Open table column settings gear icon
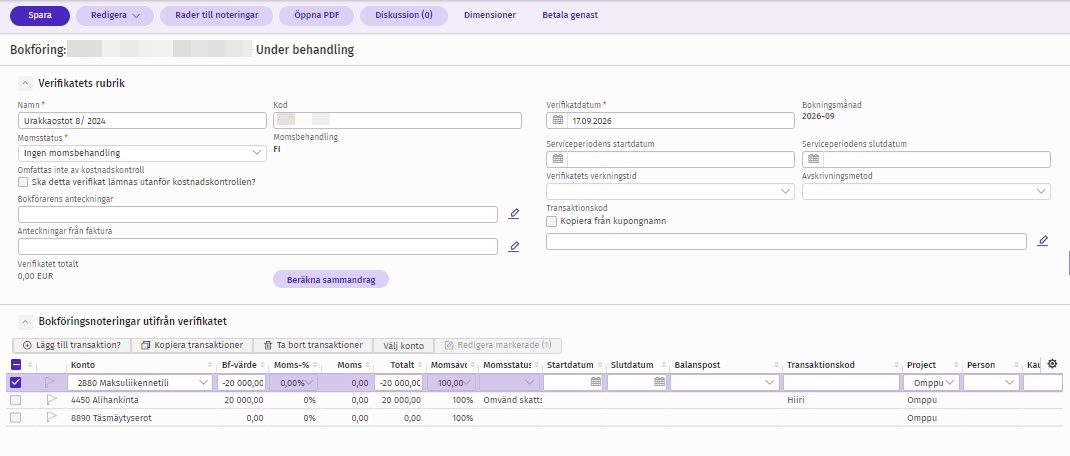Image resolution: width=1070 pixels, height=456 pixels. [1052, 364]
